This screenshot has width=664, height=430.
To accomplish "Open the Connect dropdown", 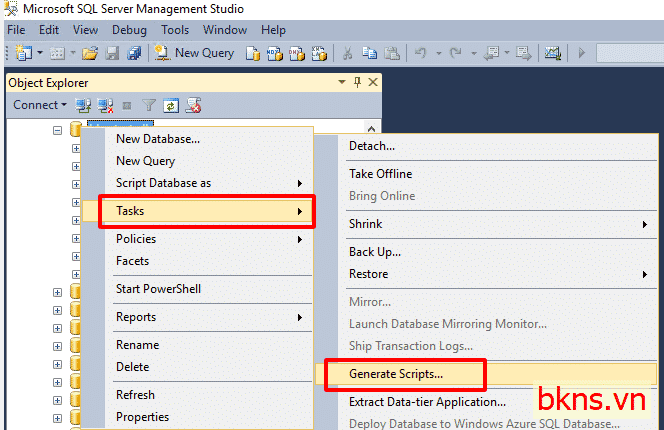I will [x=40, y=105].
